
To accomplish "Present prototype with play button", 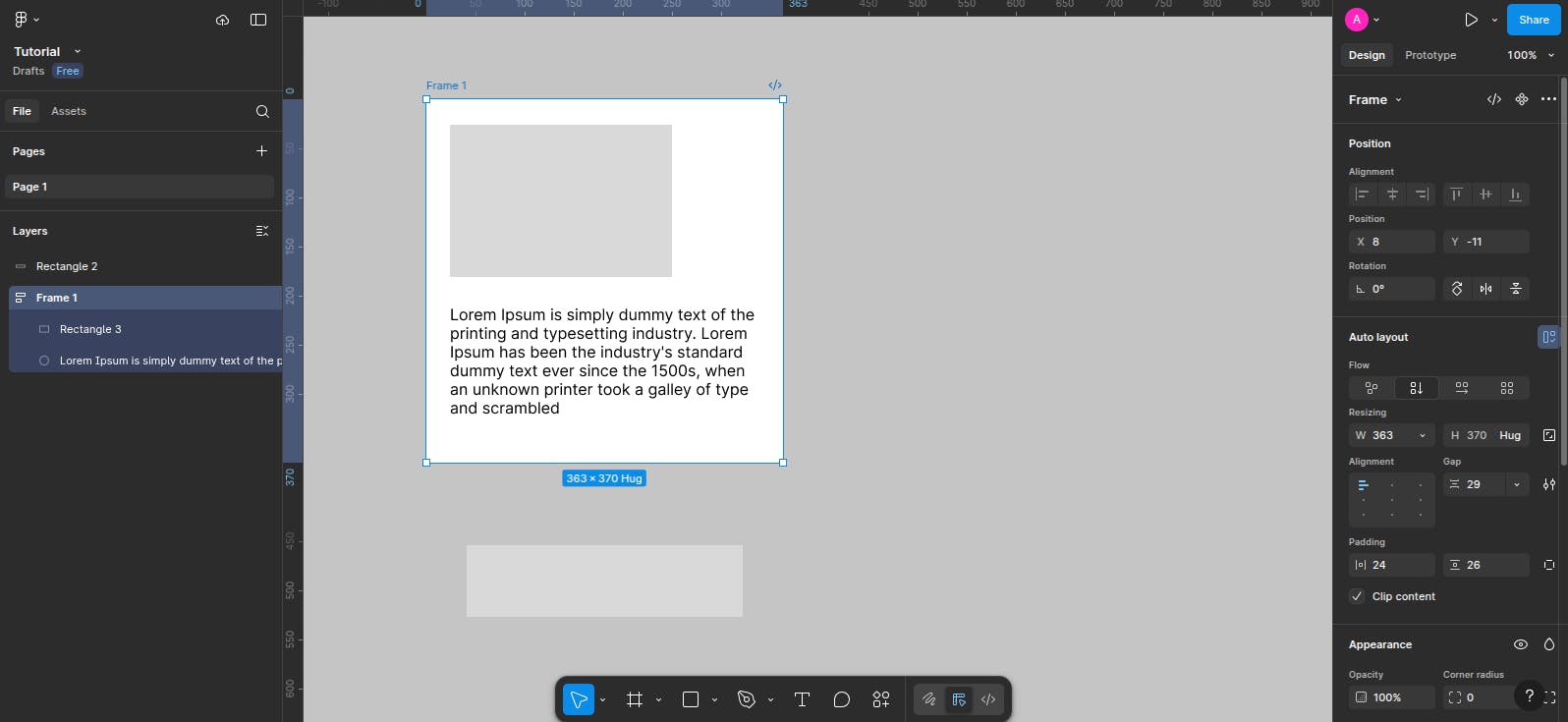I will (1471, 20).
